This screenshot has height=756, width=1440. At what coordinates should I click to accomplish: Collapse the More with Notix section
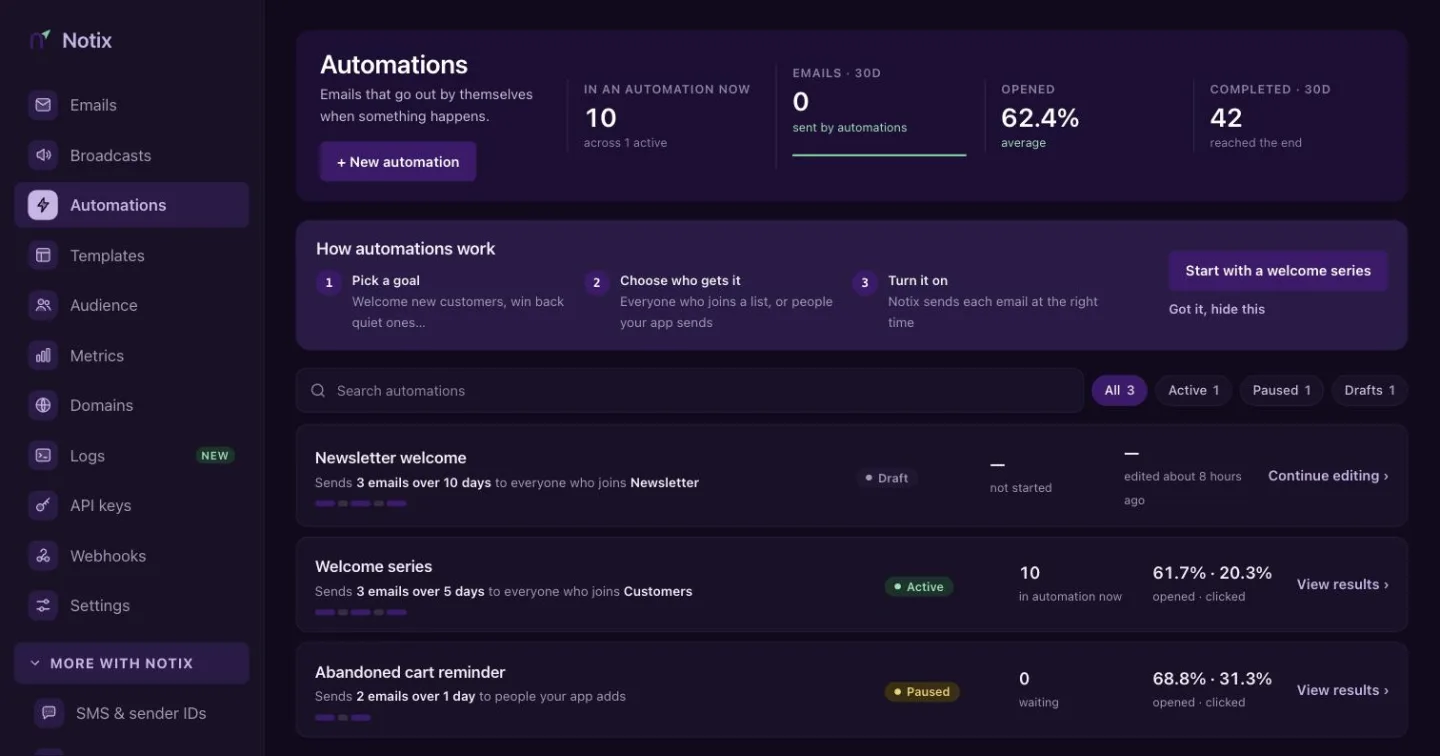pos(132,663)
